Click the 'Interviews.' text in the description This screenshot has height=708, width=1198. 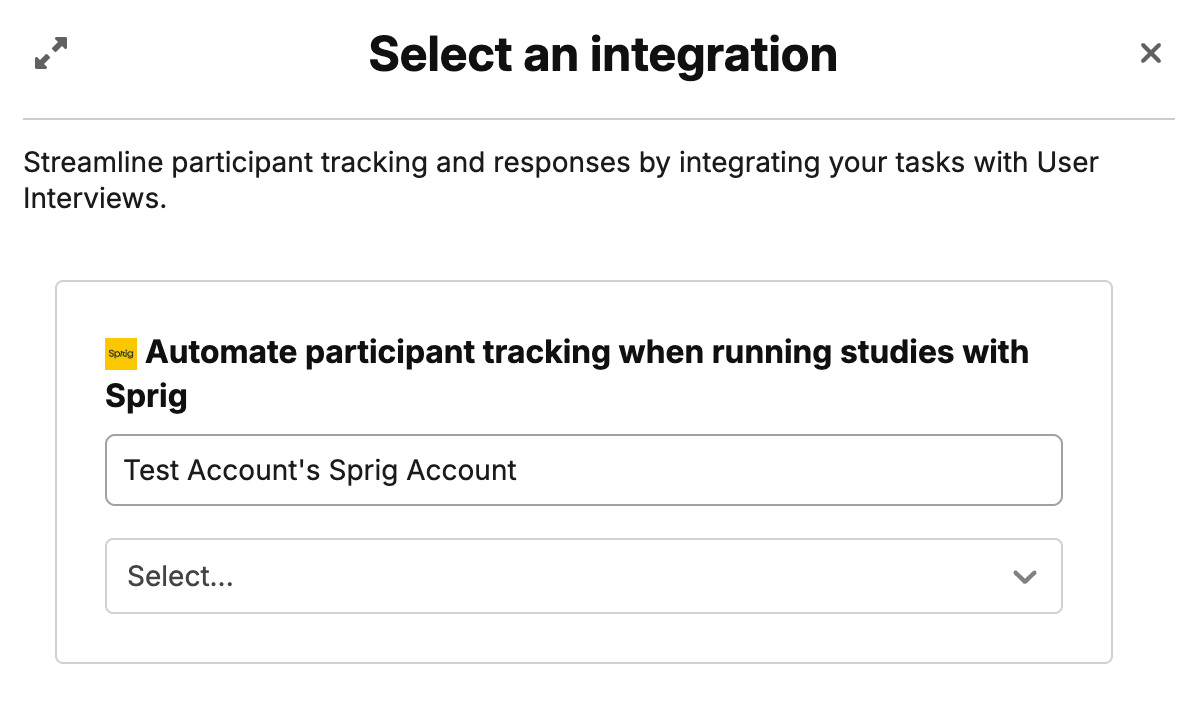pyautogui.click(x=94, y=198)
